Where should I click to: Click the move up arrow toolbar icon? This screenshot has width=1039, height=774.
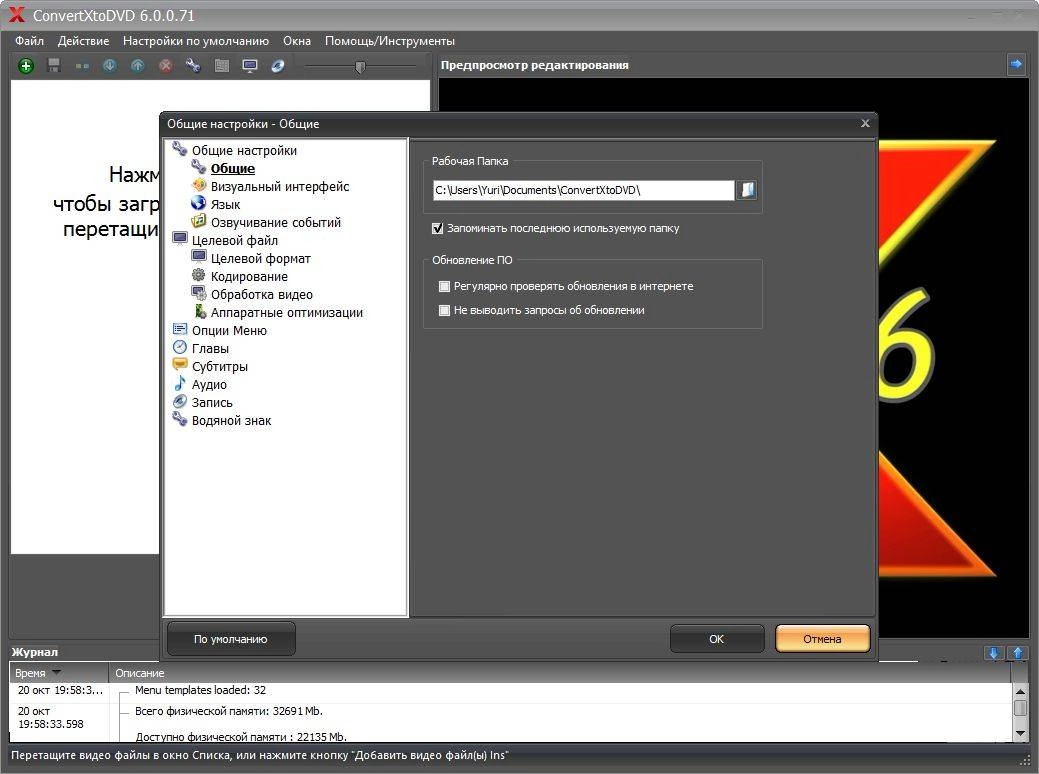coord(138,65)
